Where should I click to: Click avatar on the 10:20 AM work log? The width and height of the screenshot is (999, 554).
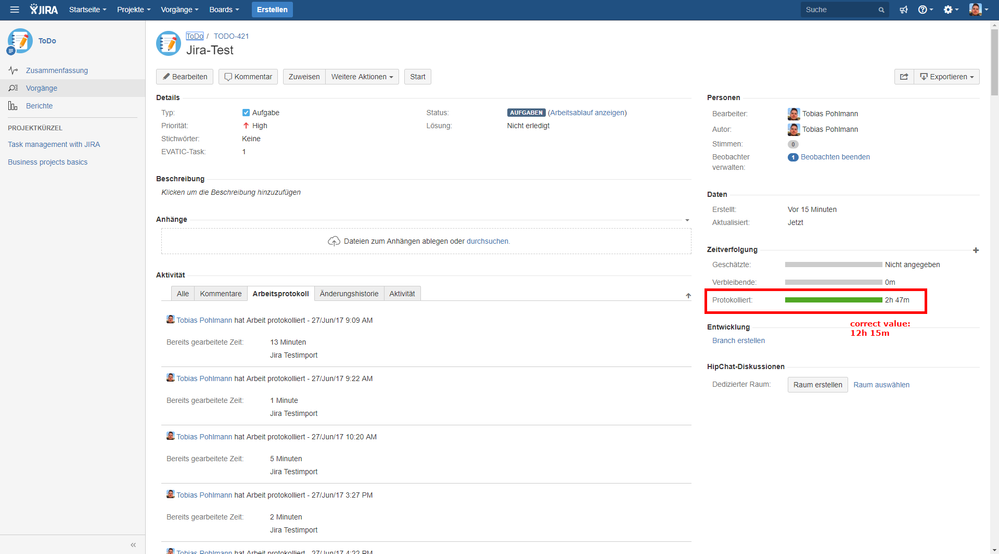pyautogui.click(x=170, y=436)
